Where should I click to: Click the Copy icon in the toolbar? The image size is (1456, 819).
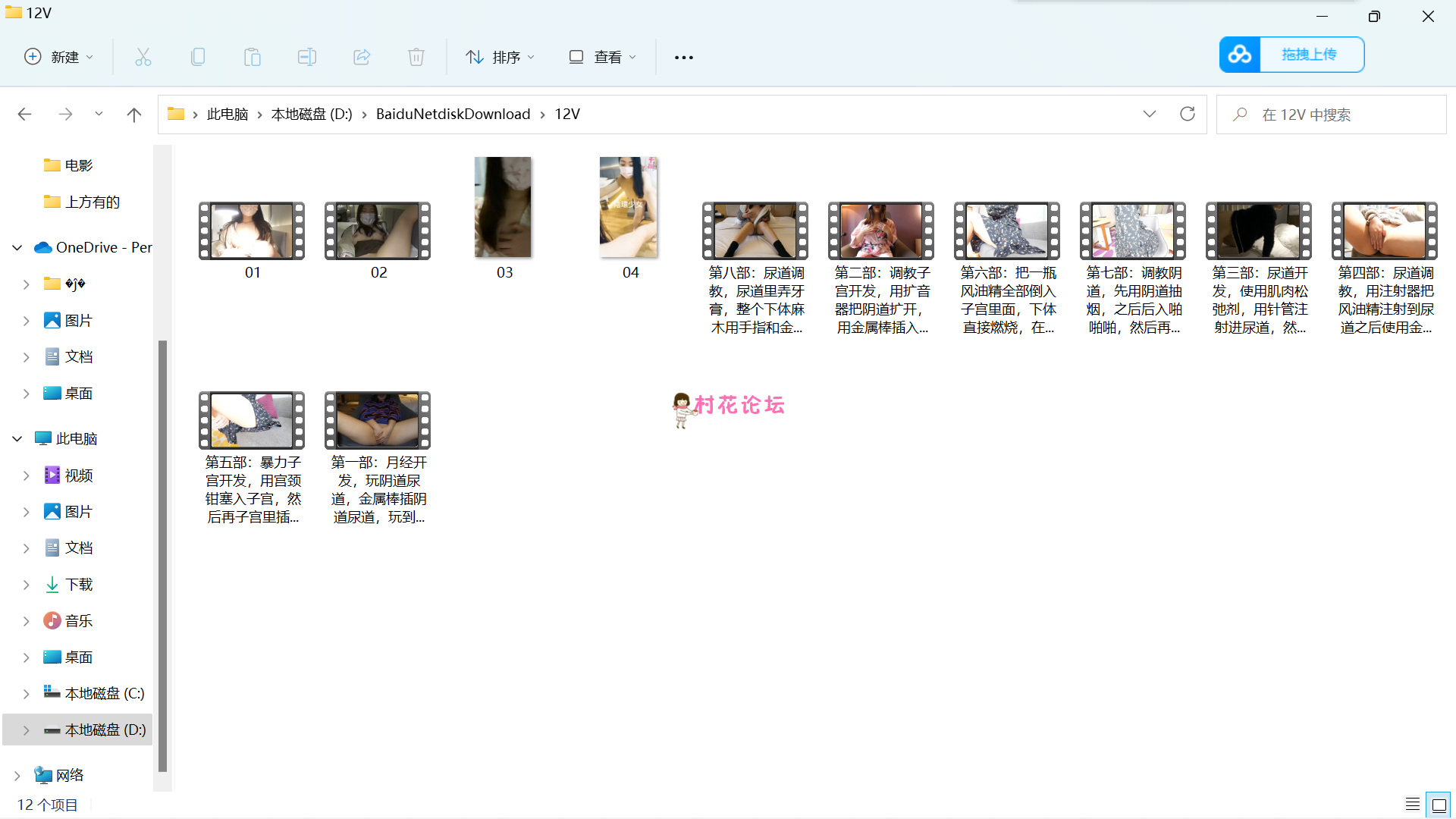point(198,57)
